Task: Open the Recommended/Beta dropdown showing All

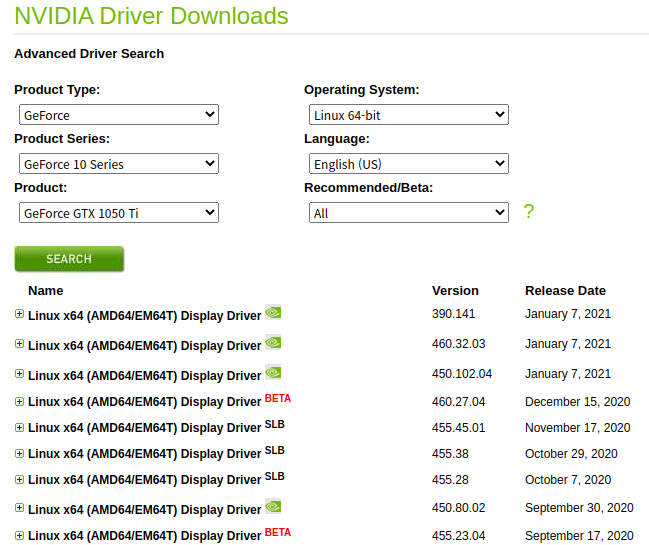Action: tap(409, 213)
